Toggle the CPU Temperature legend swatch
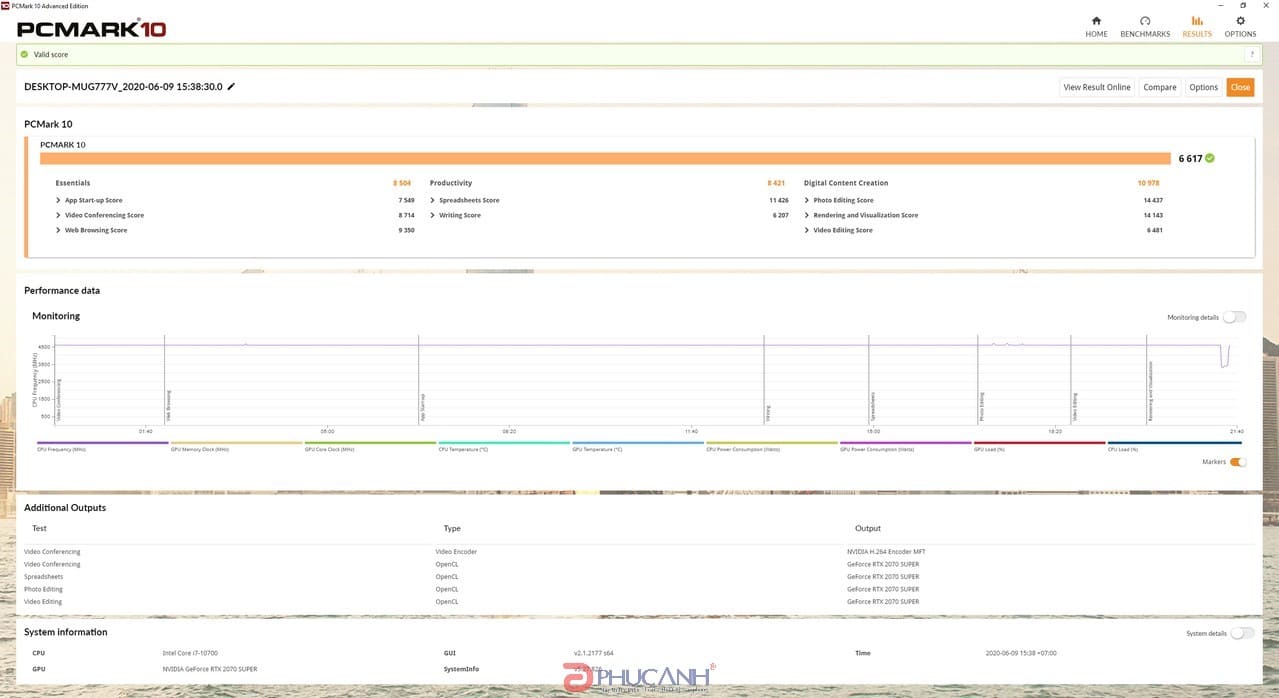 pos(504,443)
